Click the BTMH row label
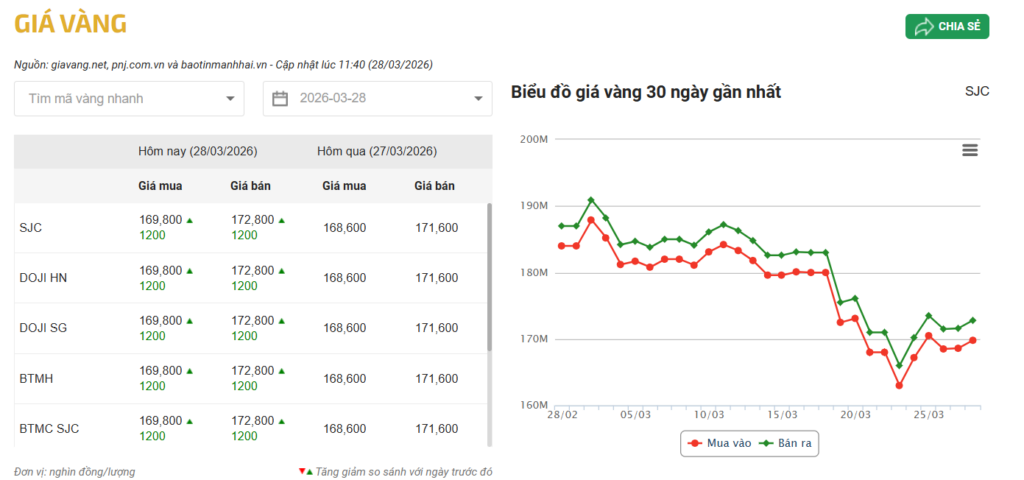Viewport: 1024px width, 480px height. click(x=36, y=379)
